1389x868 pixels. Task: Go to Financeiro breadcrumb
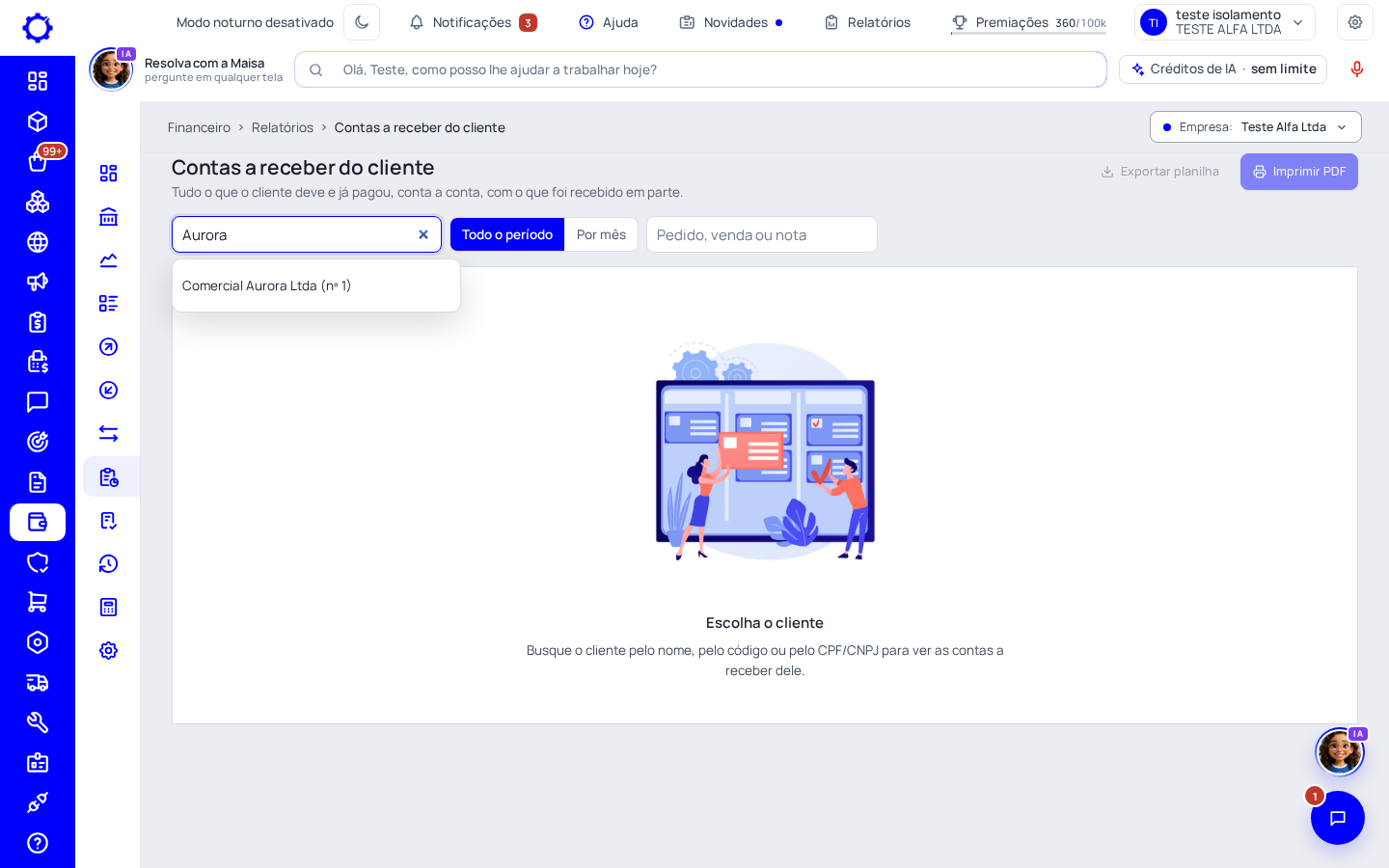pos(199,127)
